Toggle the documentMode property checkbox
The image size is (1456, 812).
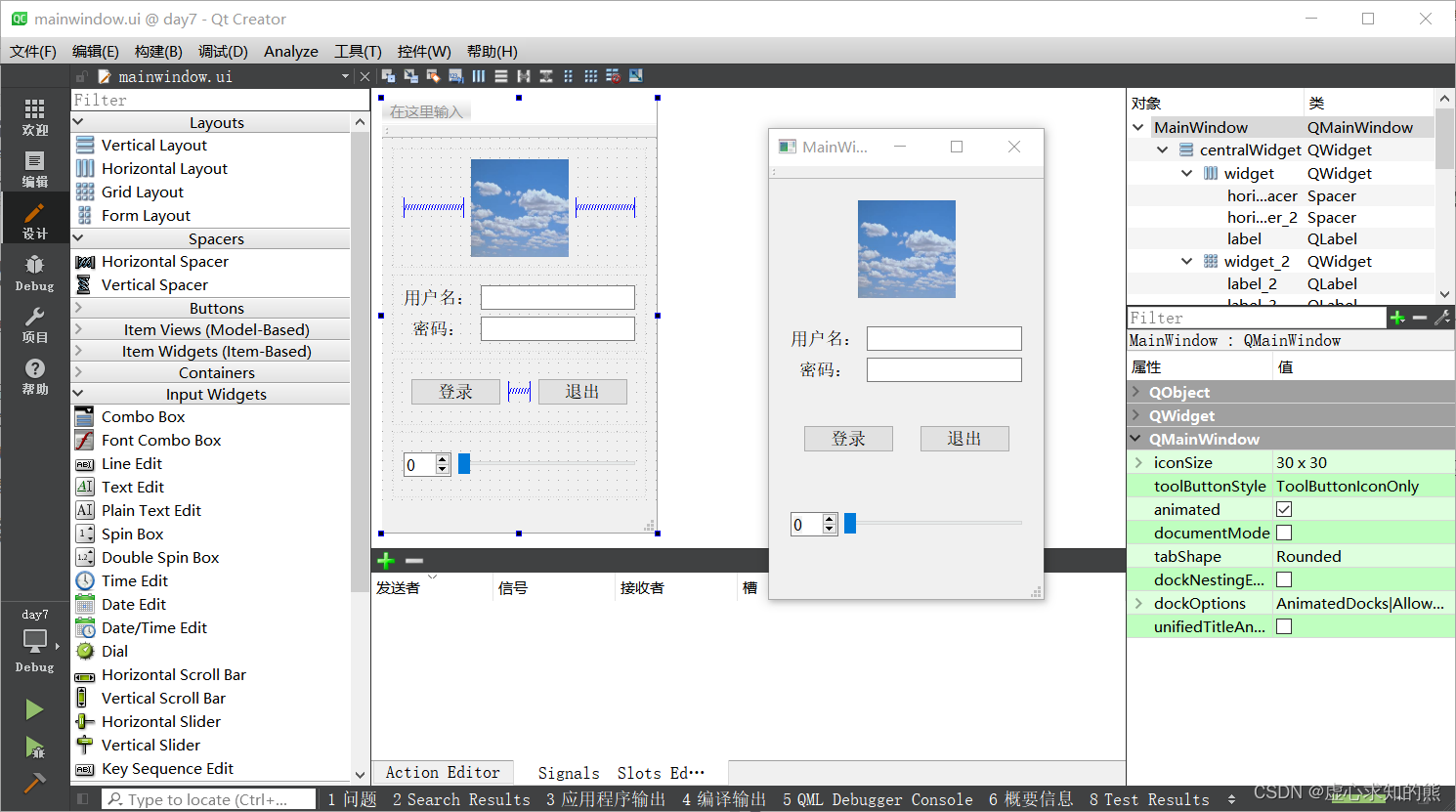point(1284,533)
